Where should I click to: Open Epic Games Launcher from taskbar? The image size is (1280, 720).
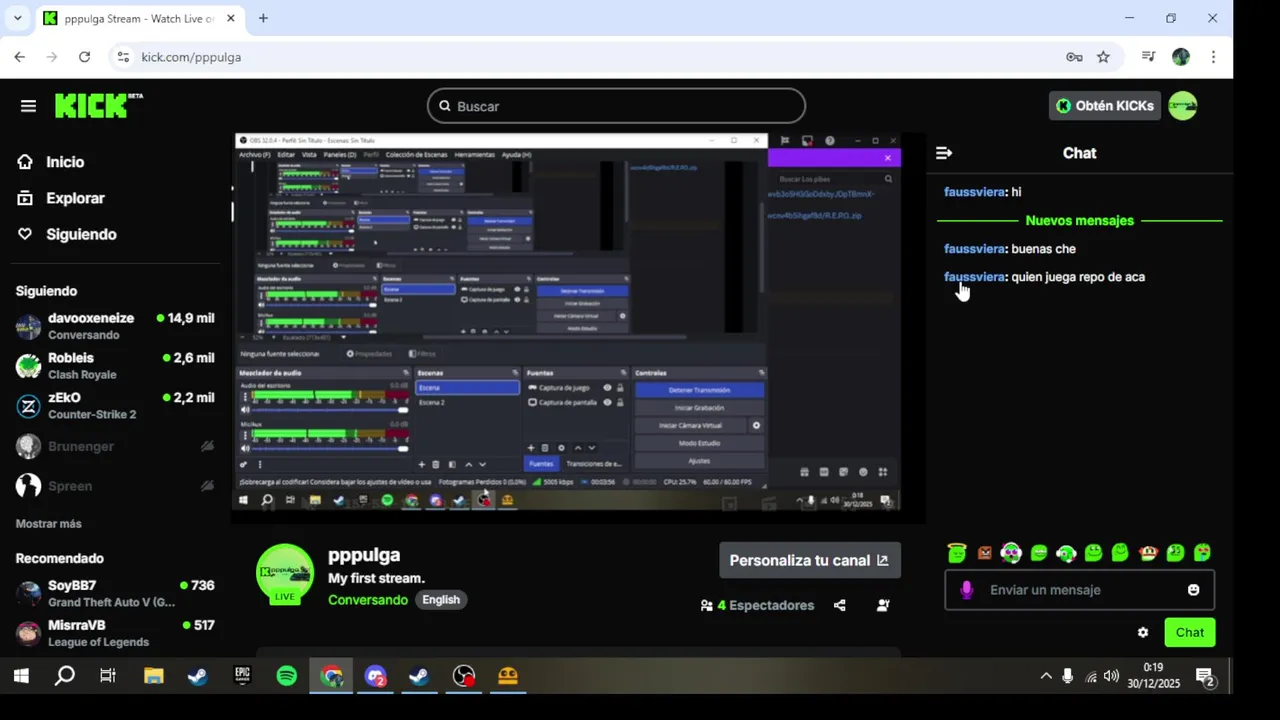(x=242, y=677)
